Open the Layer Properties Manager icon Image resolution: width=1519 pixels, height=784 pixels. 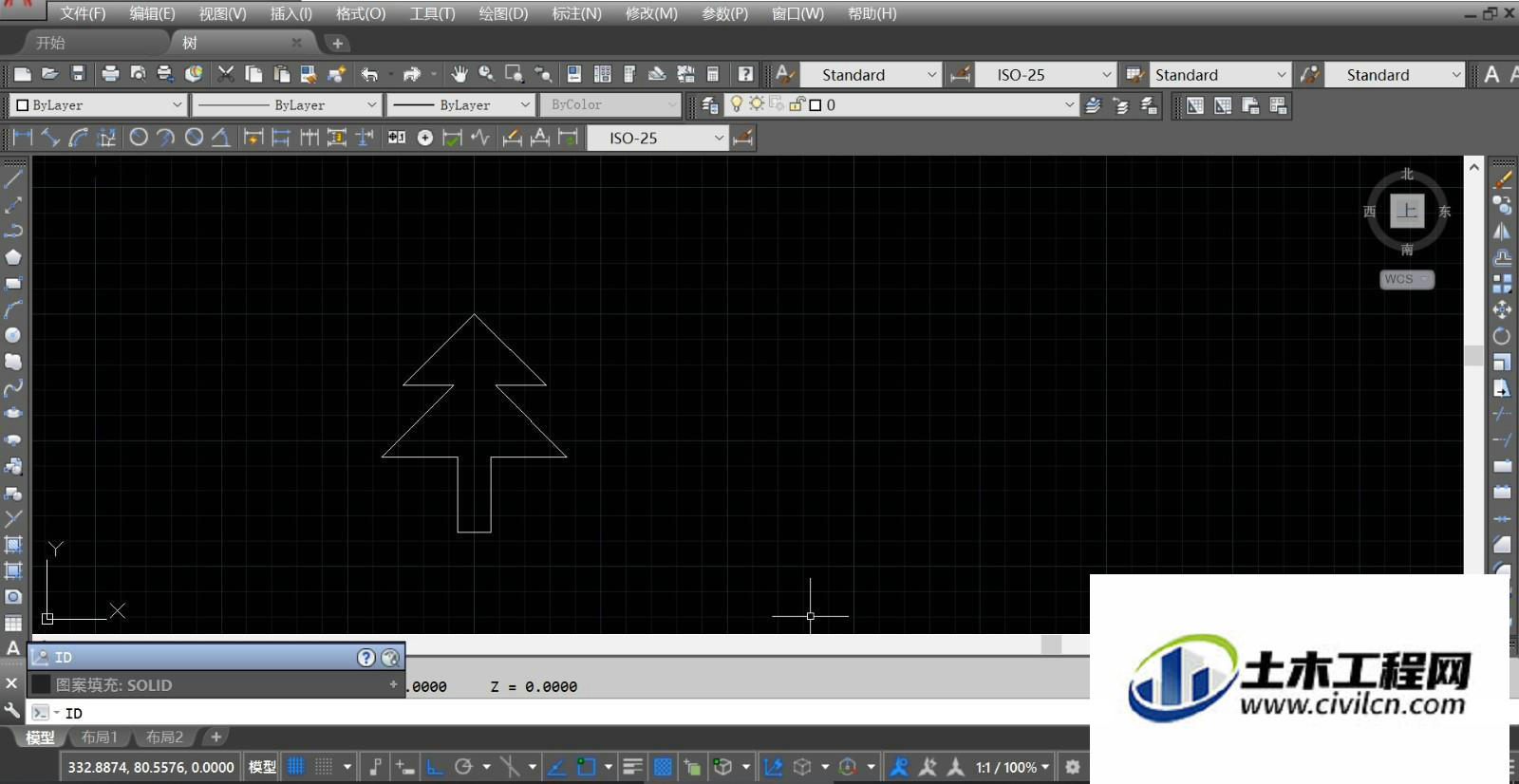click(709, 105)
